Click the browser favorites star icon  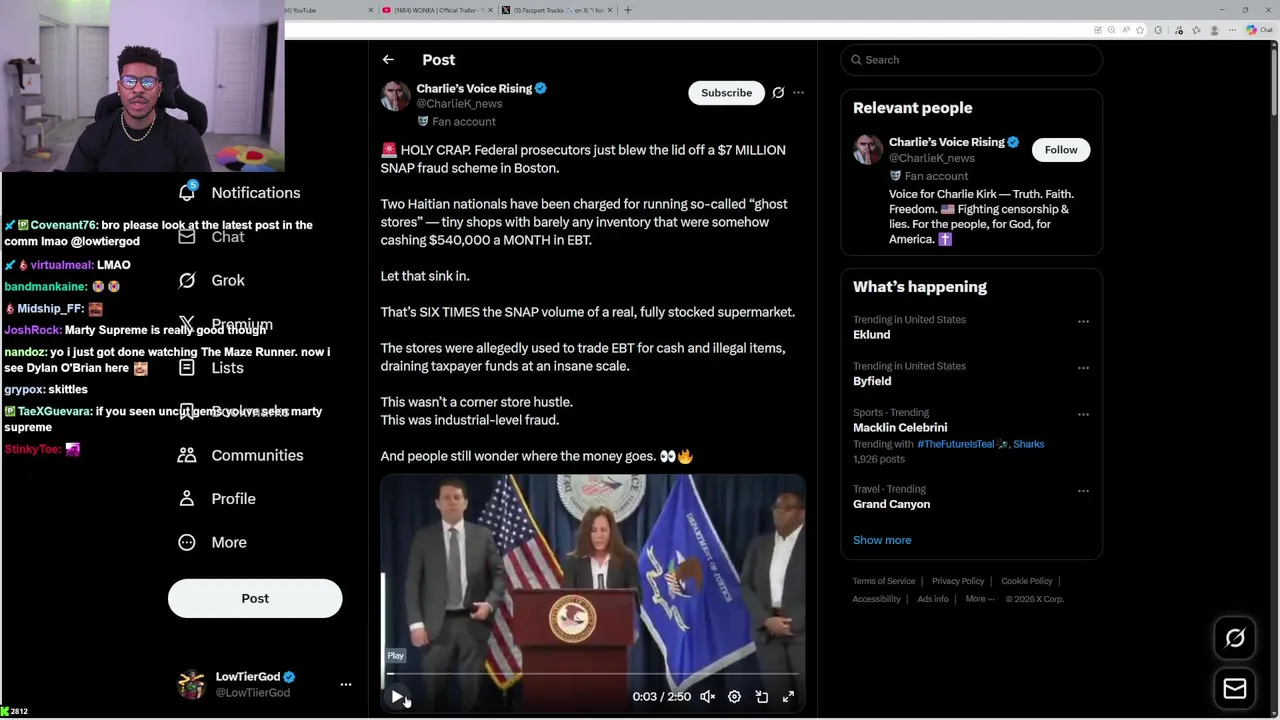[1140, 30]
